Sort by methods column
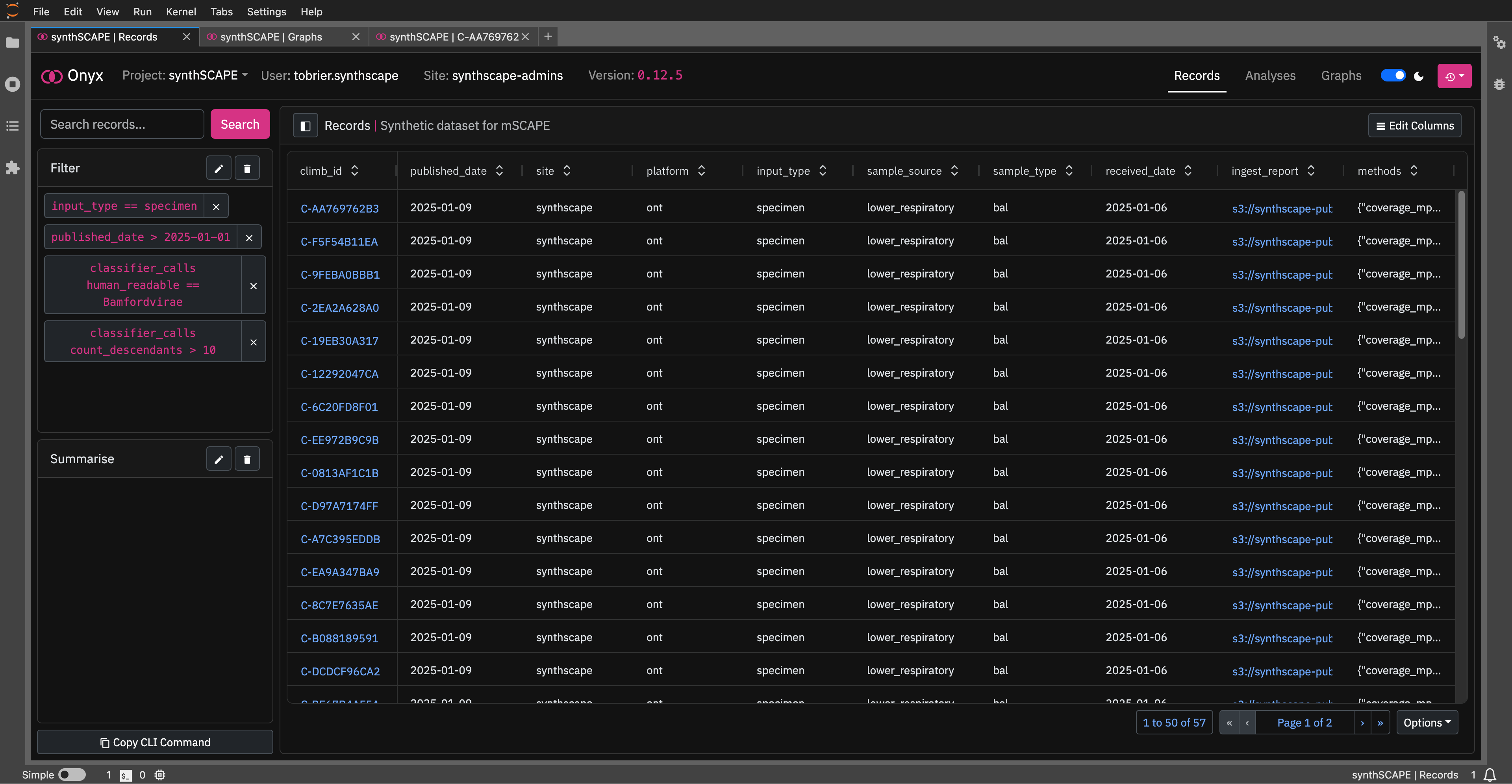1512x784 pixels. click(x=1414, y=171)
